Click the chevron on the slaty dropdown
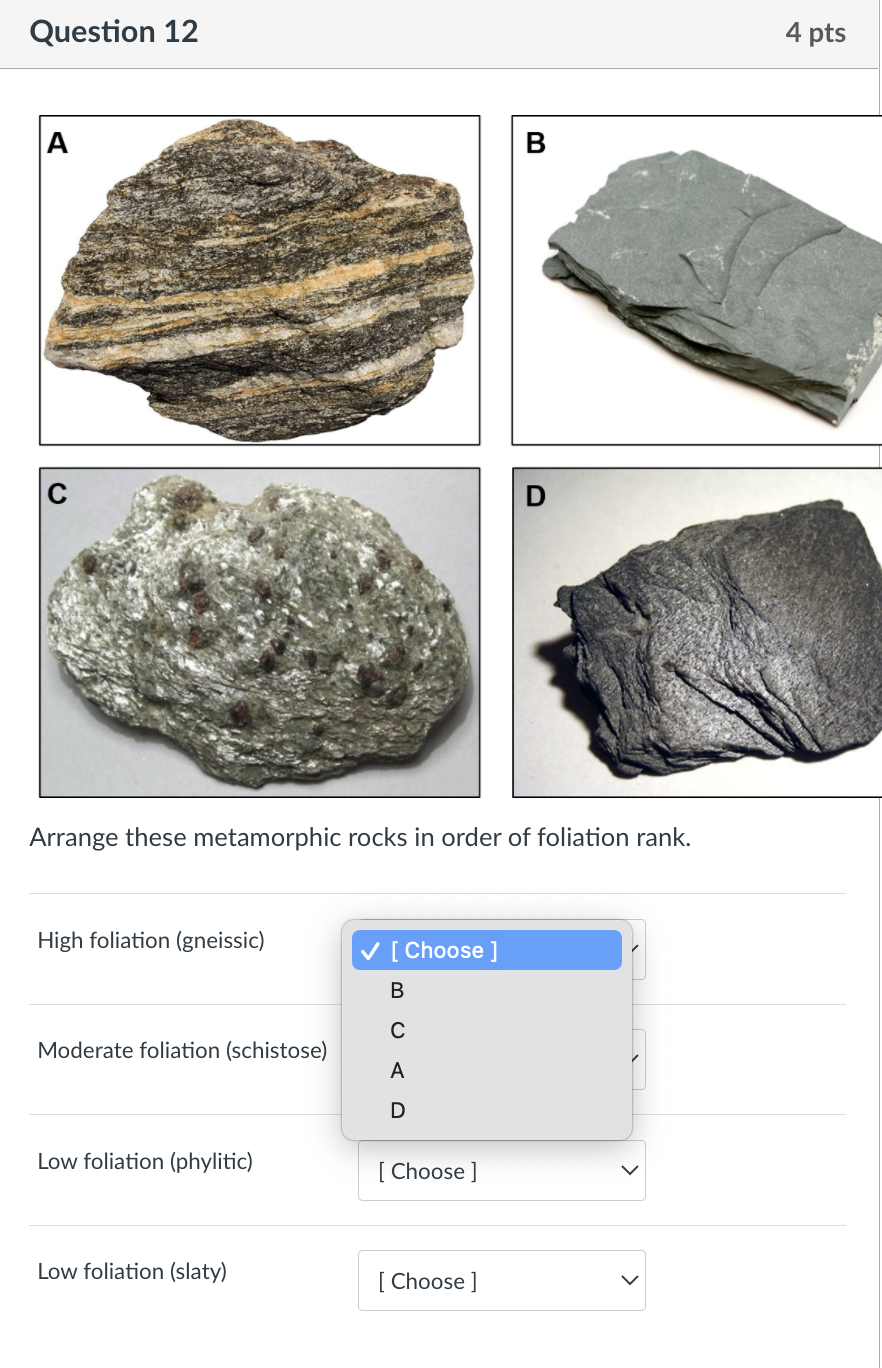The height and width of the screenshot is (1368, 882). click(628, 1280)
